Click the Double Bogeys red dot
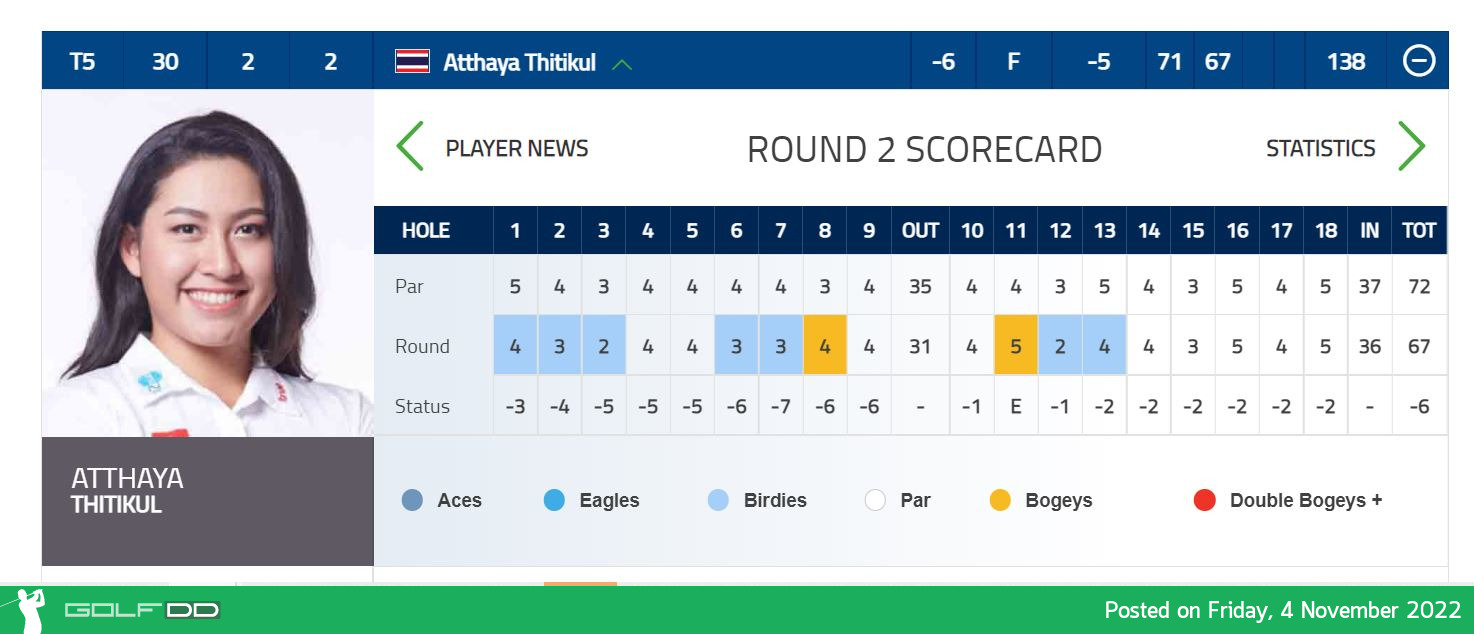This screenshot has width=1474, height=634. pyautogui.click(x=1204, y=500)
